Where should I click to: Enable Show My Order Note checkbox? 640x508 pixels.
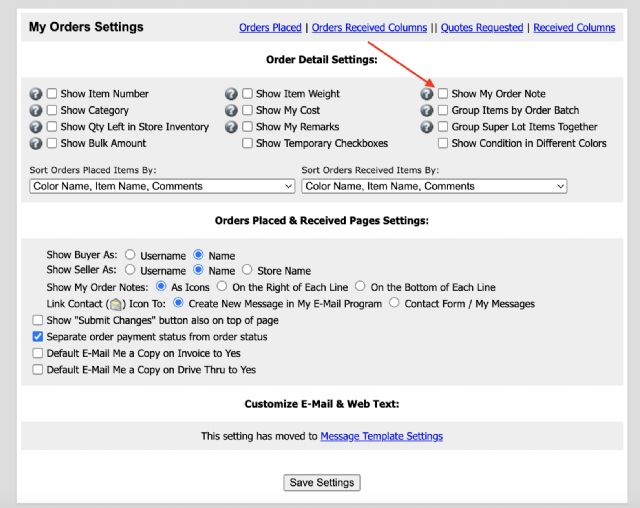point(444,94)
